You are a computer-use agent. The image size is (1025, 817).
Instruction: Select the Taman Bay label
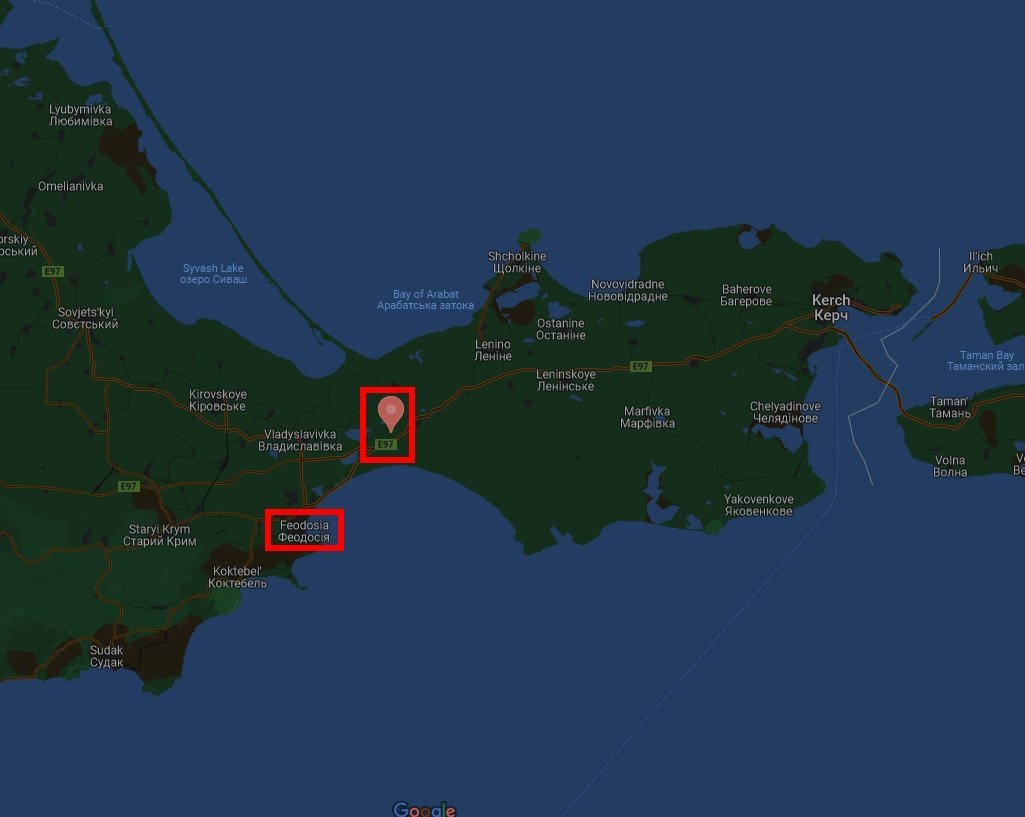(986, 360)
